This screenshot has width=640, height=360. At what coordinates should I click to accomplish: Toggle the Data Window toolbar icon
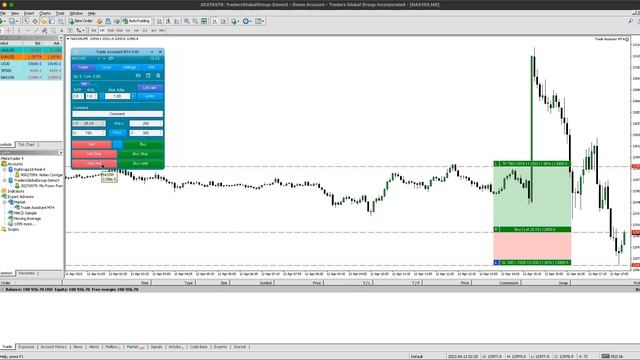[x=35, y=21]
